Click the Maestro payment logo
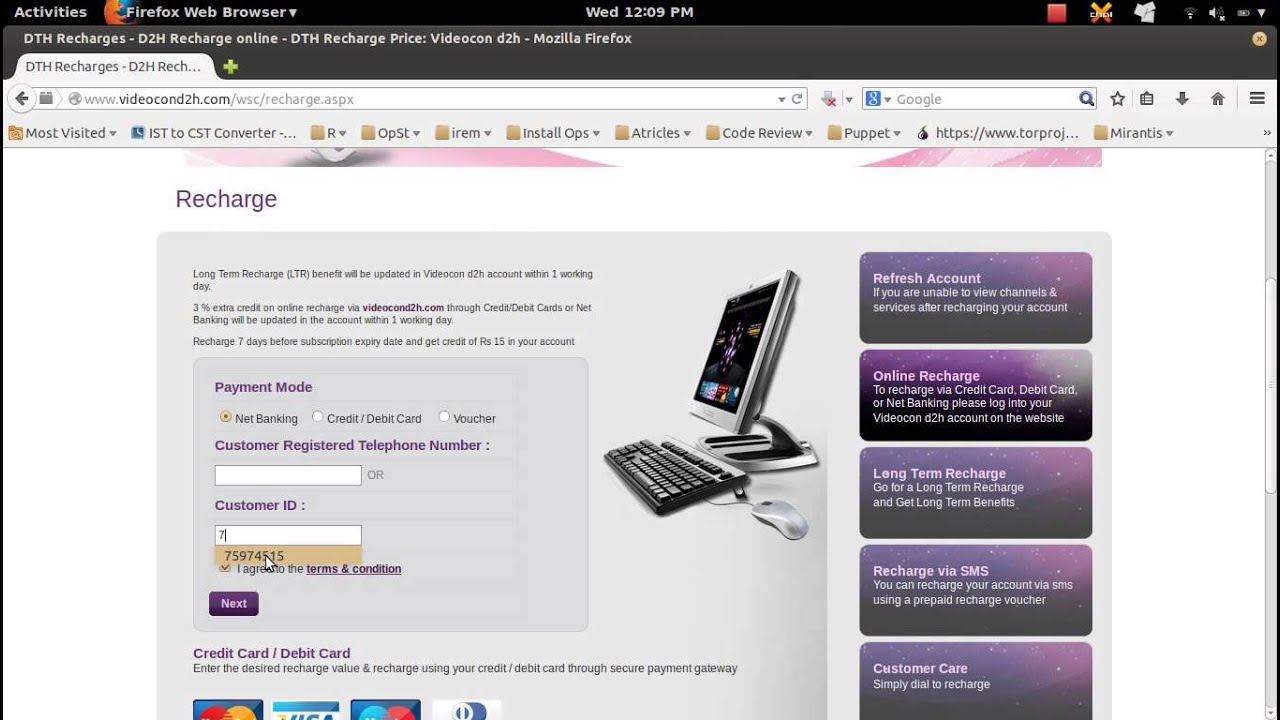Screen dimensions: 1280x720 tap(386, 710)
